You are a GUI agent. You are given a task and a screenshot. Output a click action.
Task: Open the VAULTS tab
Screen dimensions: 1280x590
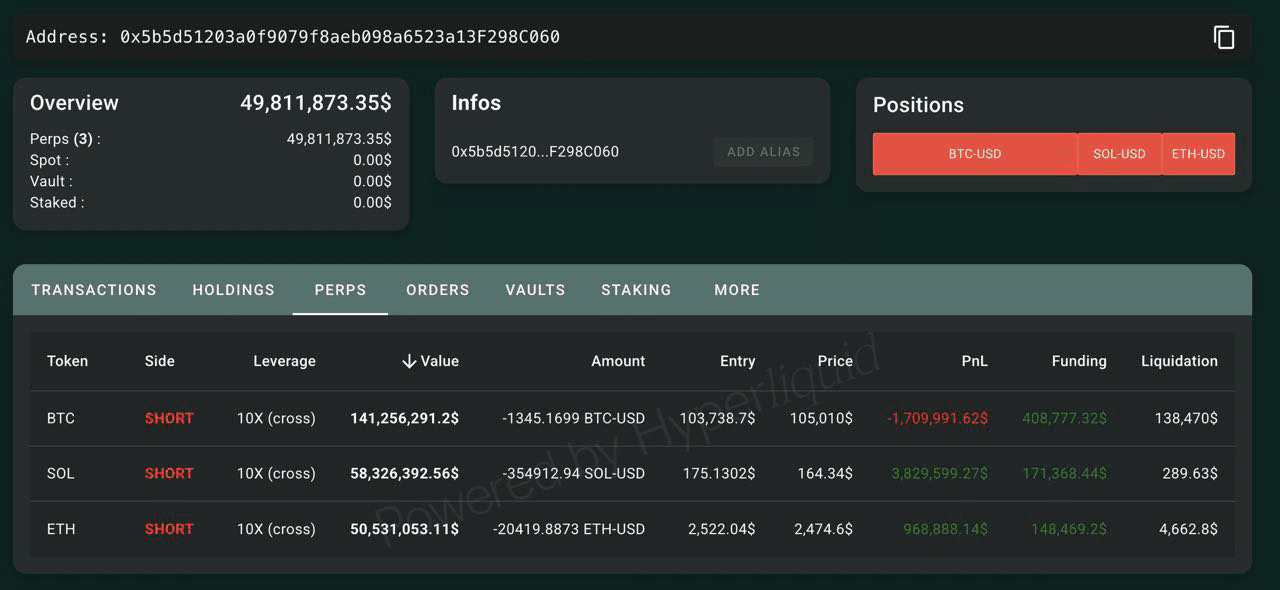coord(535,290)
